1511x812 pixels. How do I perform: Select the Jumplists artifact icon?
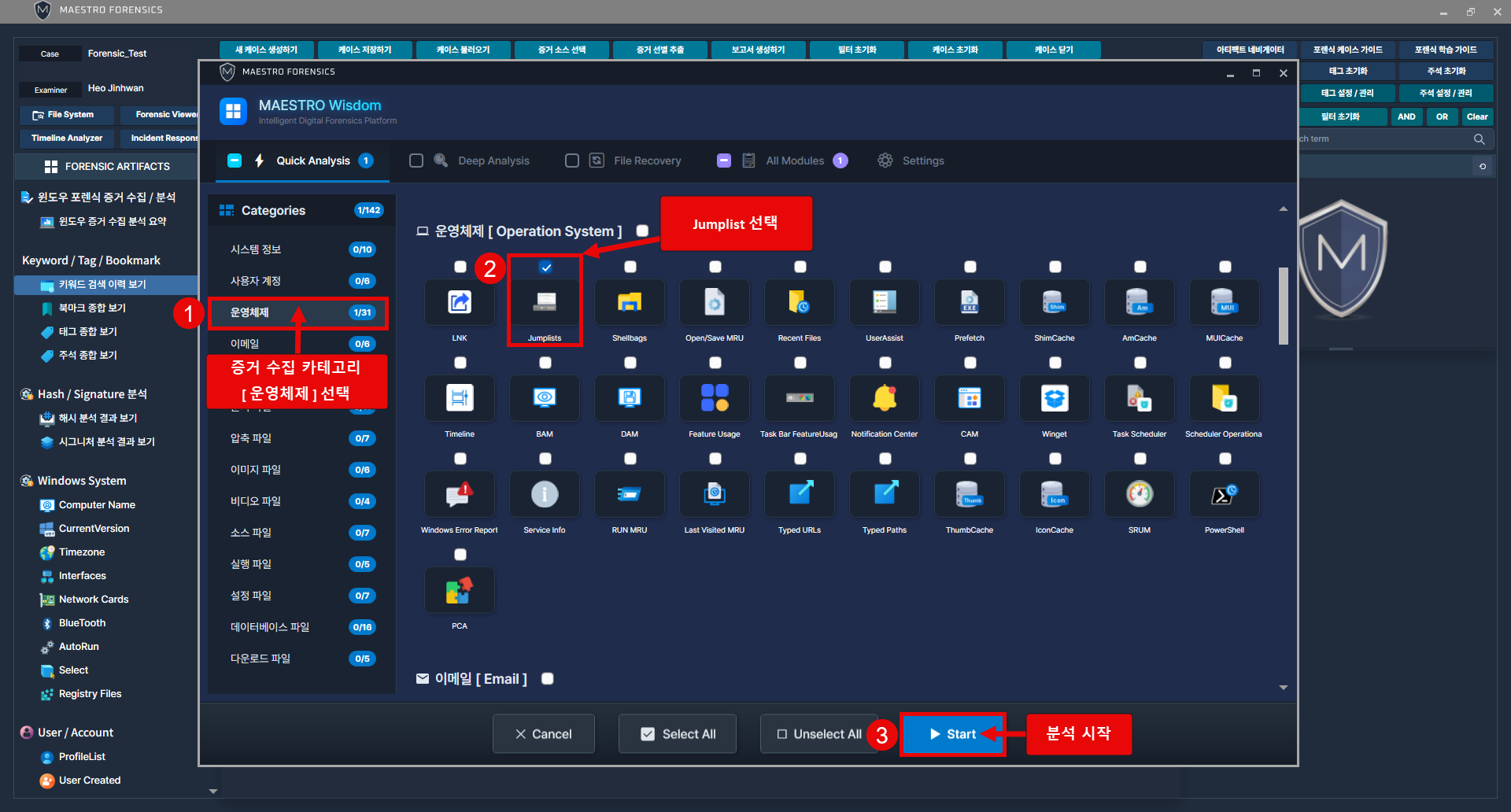(545, 302)
